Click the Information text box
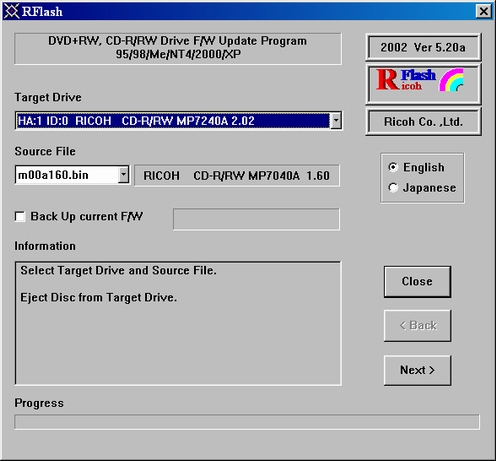 coord(178,323)
